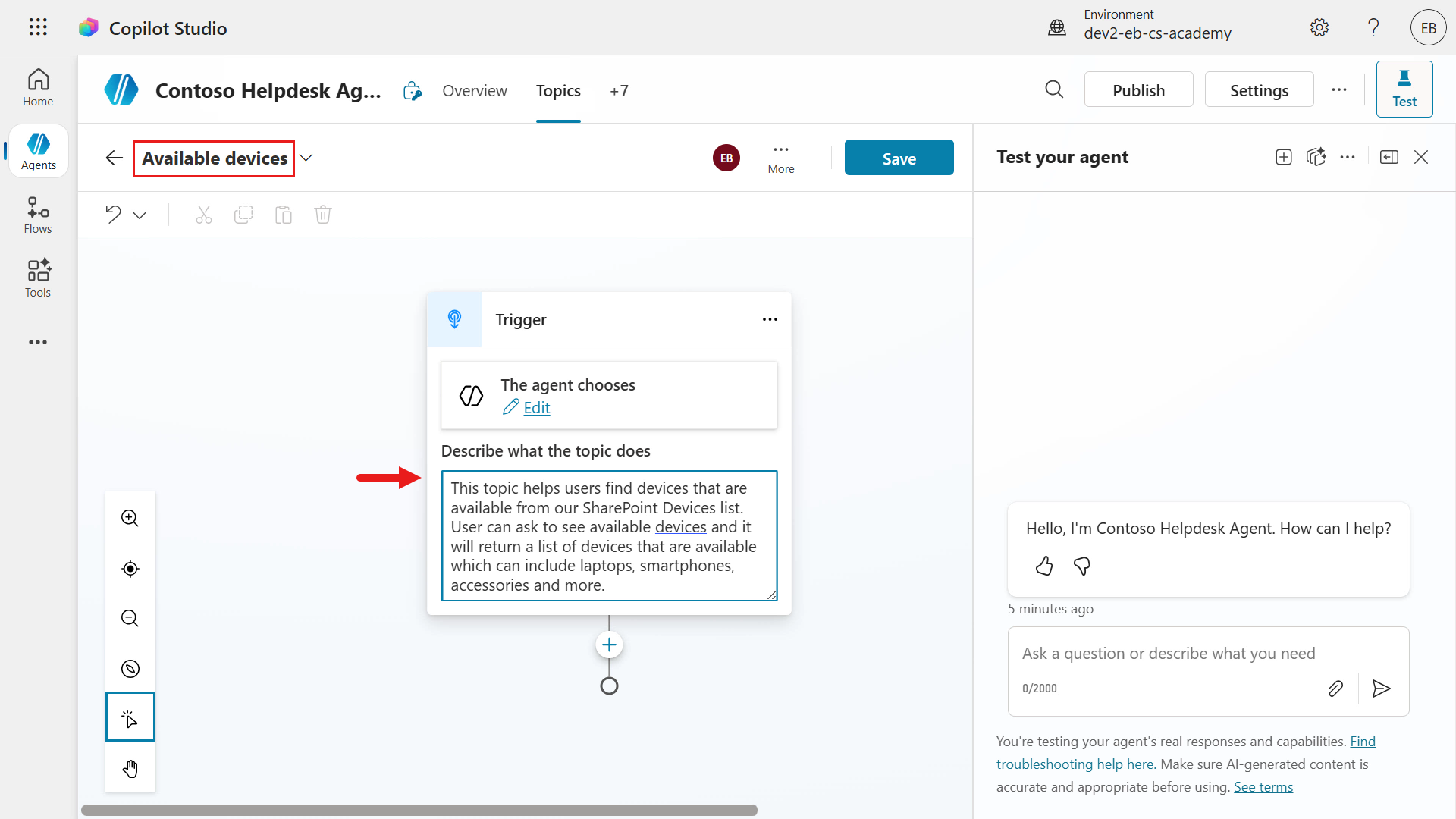
Task: Open the Trigger node options menu
Action: (770, 319)
